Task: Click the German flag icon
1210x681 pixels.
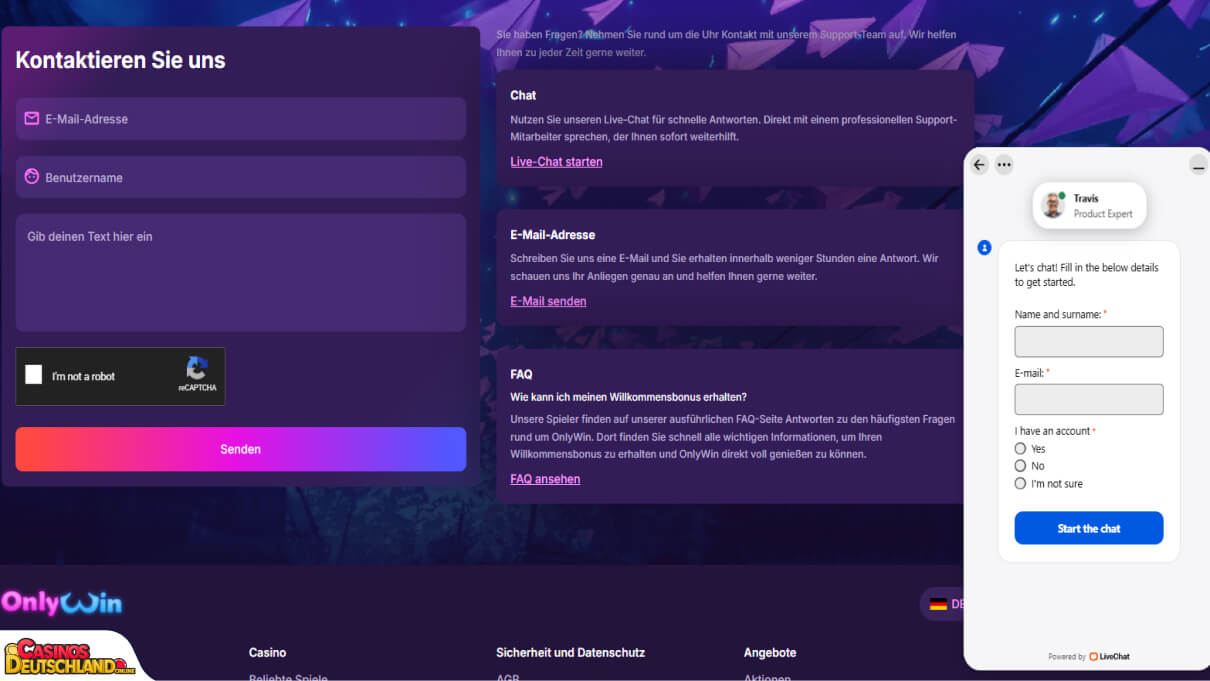Action: (938, 604)
